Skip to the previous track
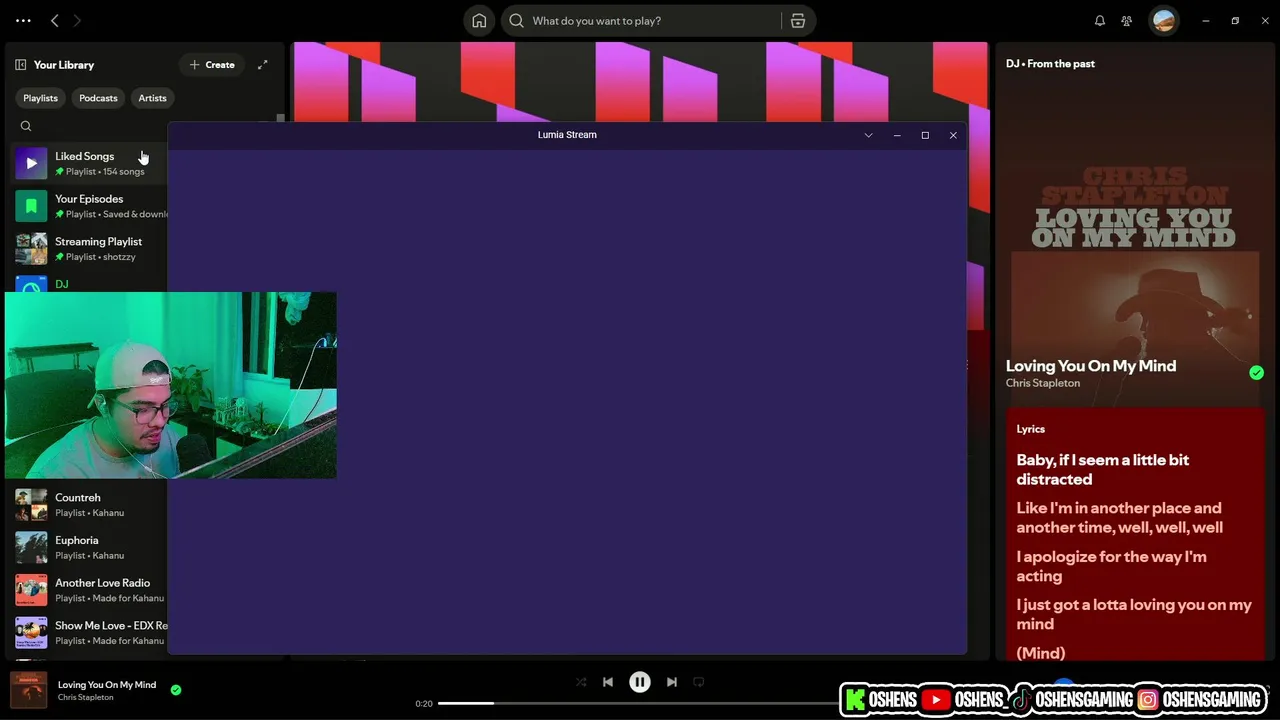Screen dimensions: 1280x720 click(x=608, y=682)
